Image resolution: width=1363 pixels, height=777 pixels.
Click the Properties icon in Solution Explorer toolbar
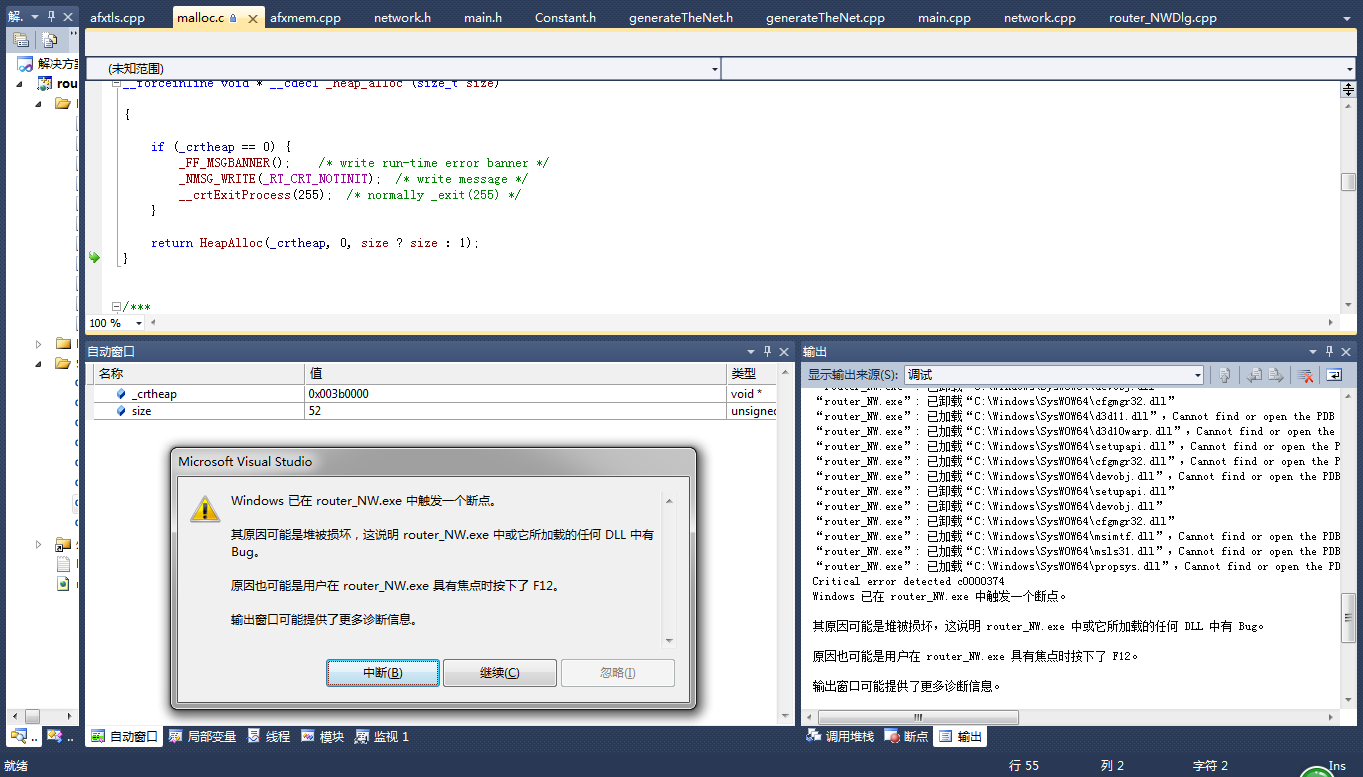pyautogui.click(x=22, y=40)
